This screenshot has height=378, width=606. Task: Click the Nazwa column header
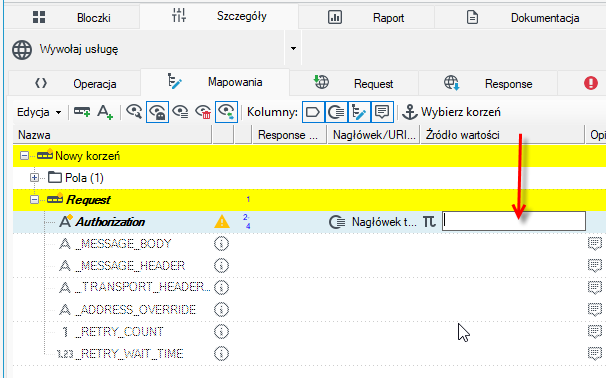pyautogui.click(x=112, y=135)
